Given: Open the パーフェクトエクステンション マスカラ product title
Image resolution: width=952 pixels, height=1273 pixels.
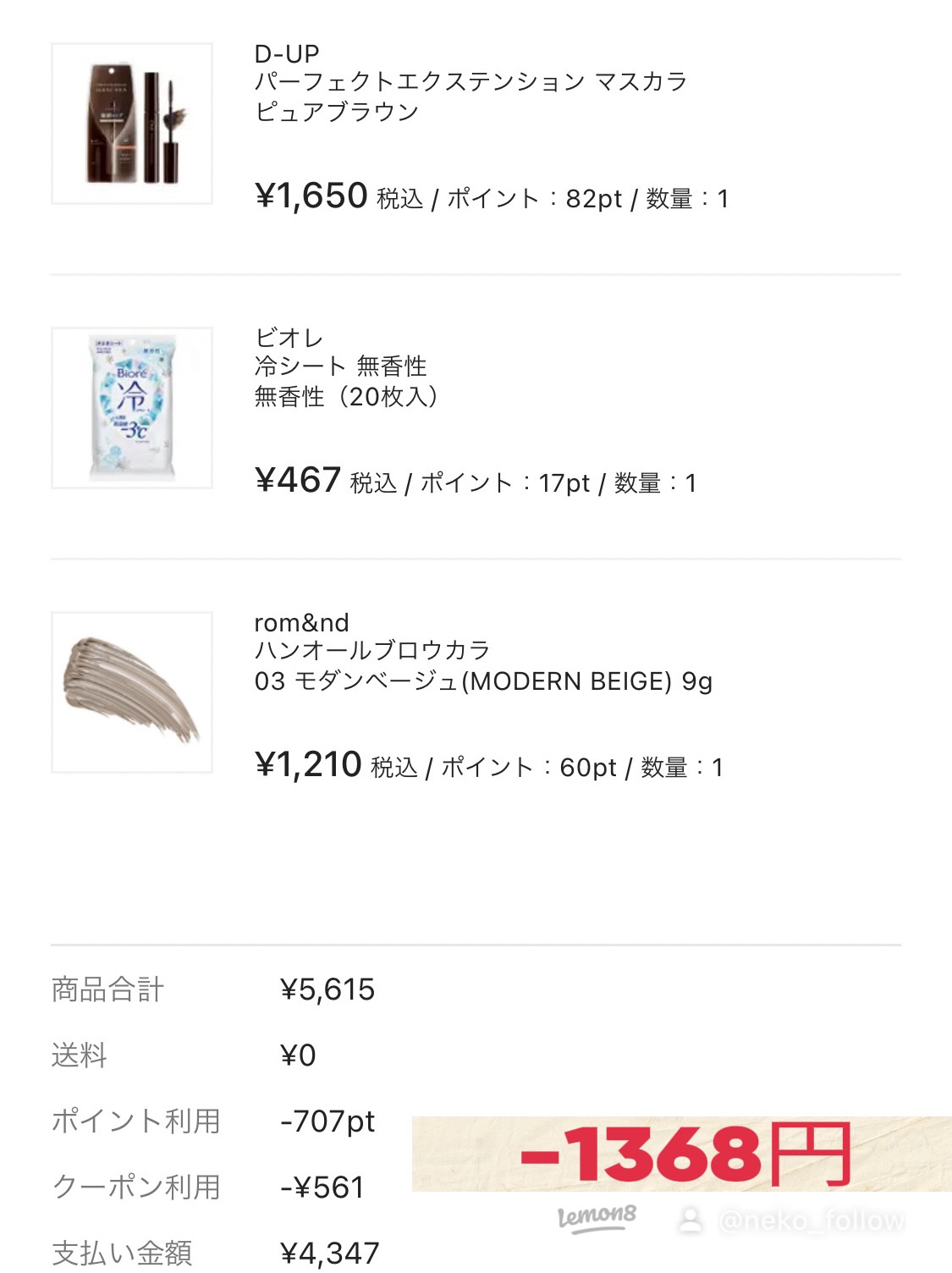Looking at the screenshot, I should [470, 82].
